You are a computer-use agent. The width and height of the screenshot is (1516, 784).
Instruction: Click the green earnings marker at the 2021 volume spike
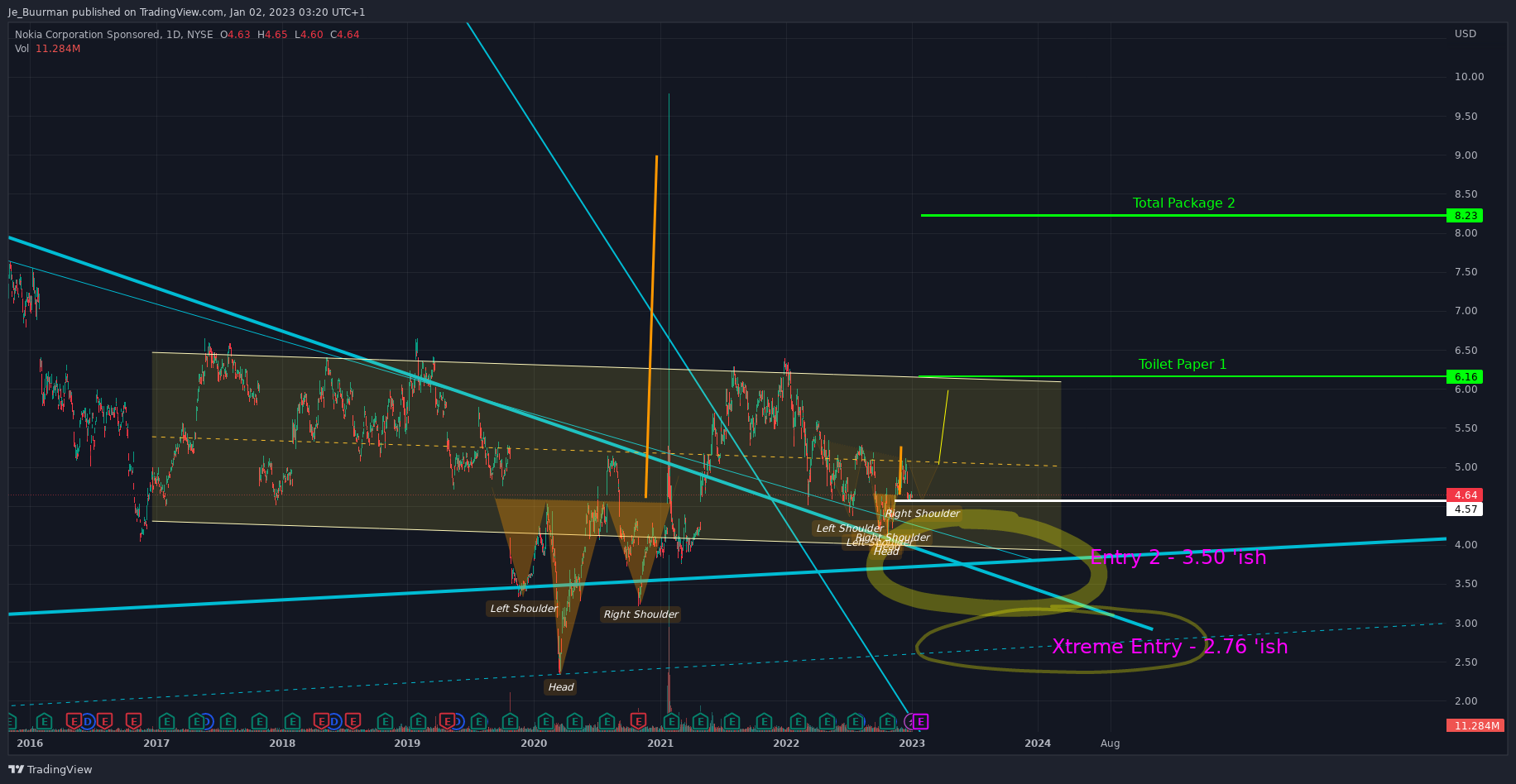[671, 722]
